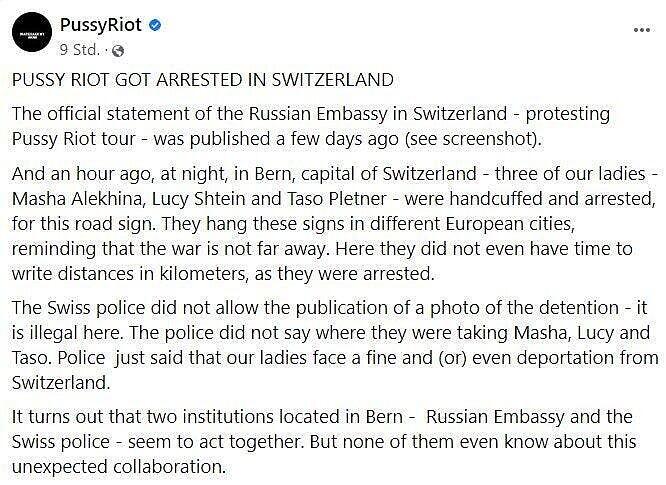666x485 pixels.
Task: Click the blue verified badge icon
Action: (x=155, y=25)
